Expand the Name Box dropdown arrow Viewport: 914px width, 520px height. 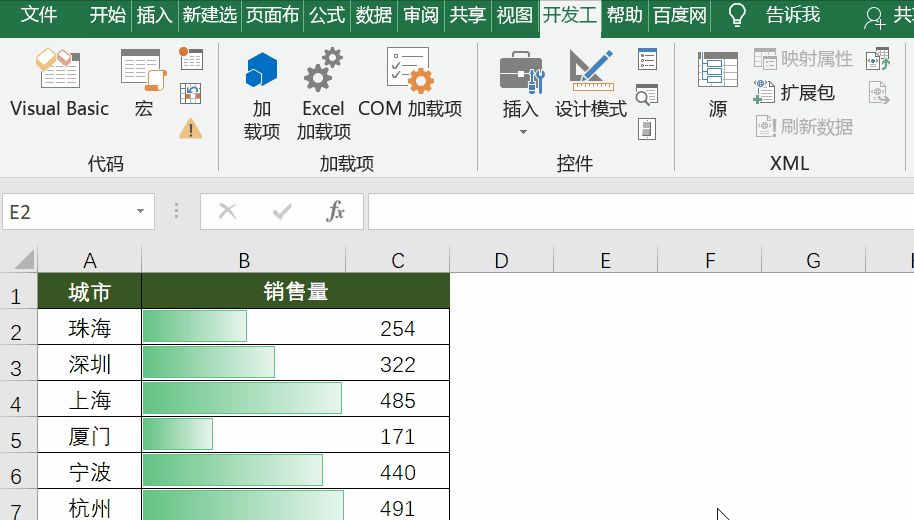pyautogui.click(x=140, y=211)
